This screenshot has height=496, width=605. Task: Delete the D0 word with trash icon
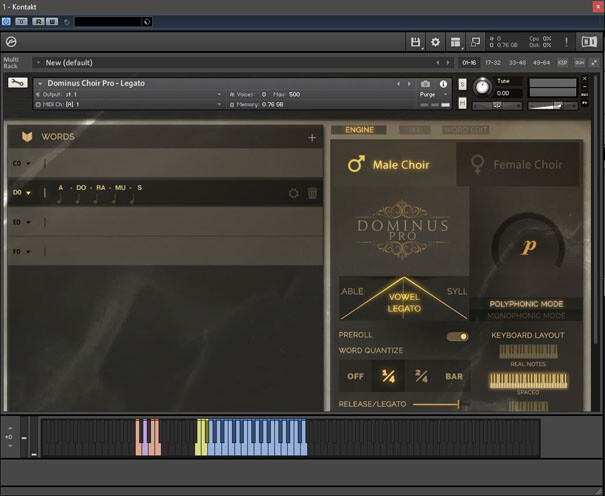click(312, 193)
